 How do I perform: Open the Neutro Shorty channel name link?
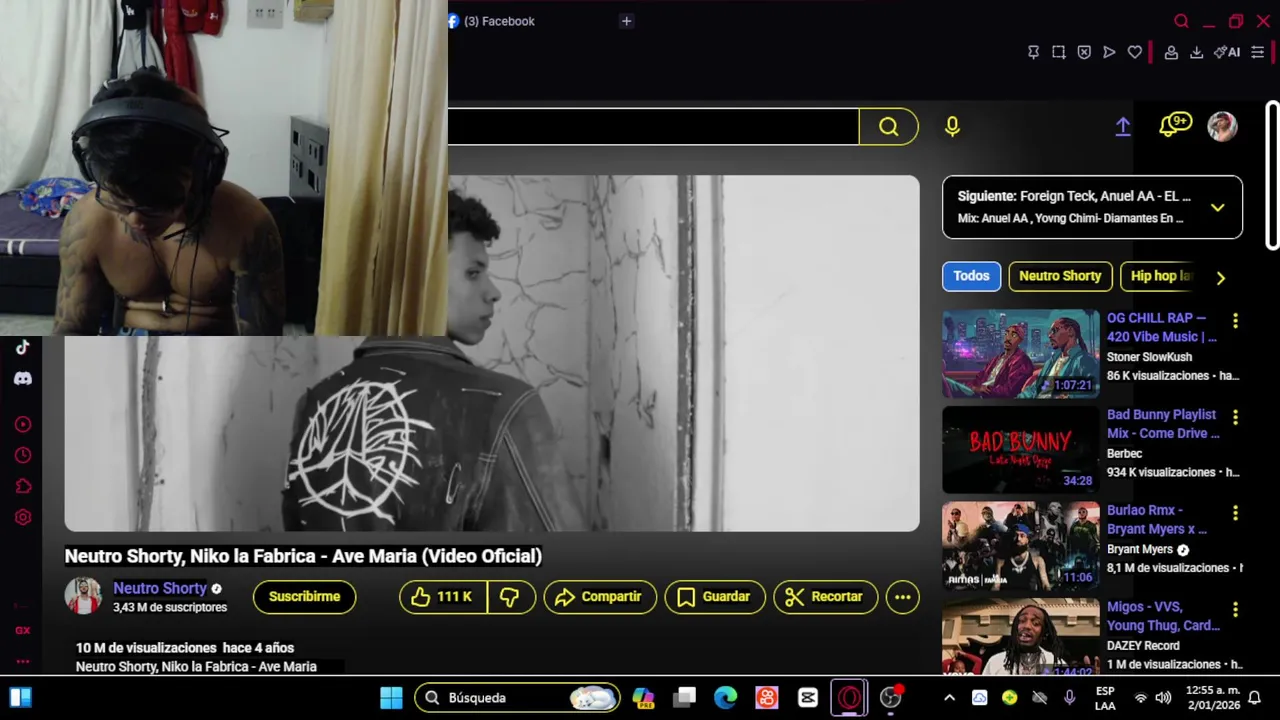tap(160, 588)
